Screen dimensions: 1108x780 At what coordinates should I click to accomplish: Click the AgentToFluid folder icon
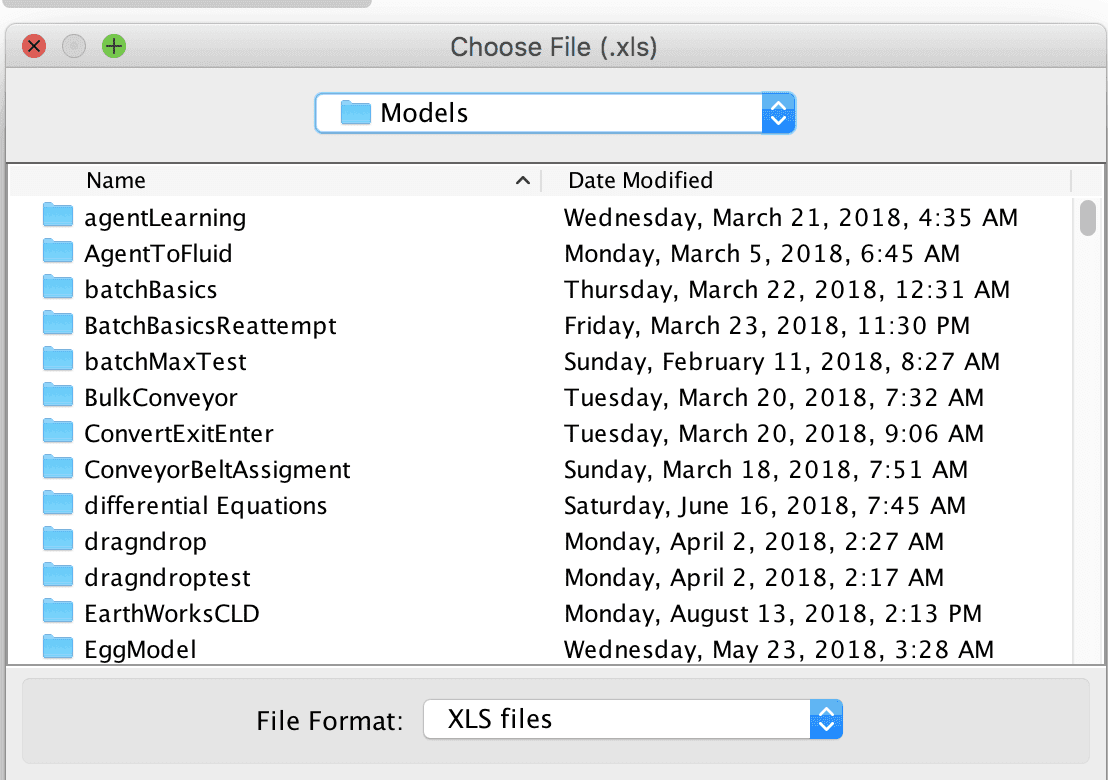click(x=59, y=253)
